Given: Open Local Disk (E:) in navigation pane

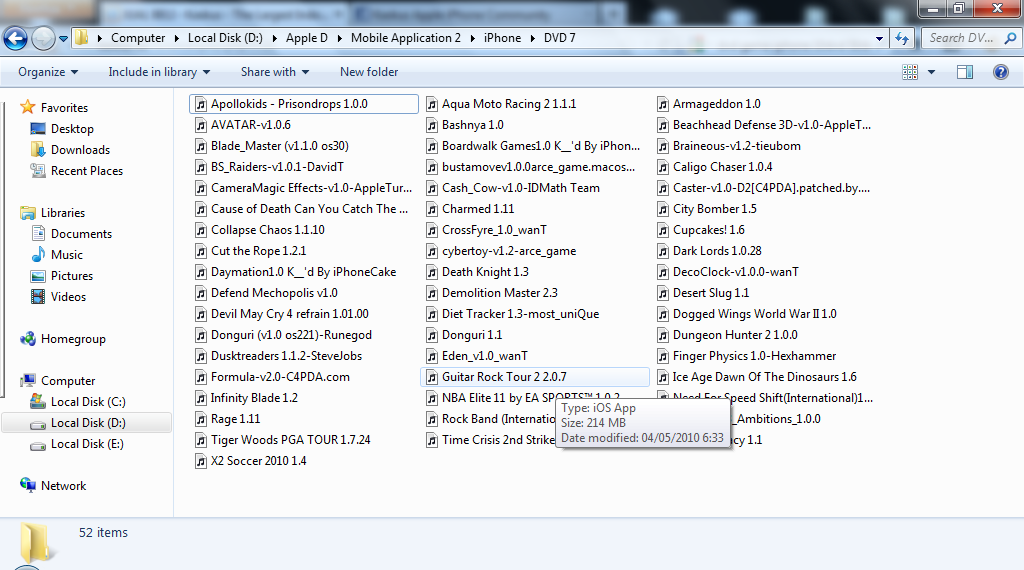Looking at the screenshot, I should (87, 444).
